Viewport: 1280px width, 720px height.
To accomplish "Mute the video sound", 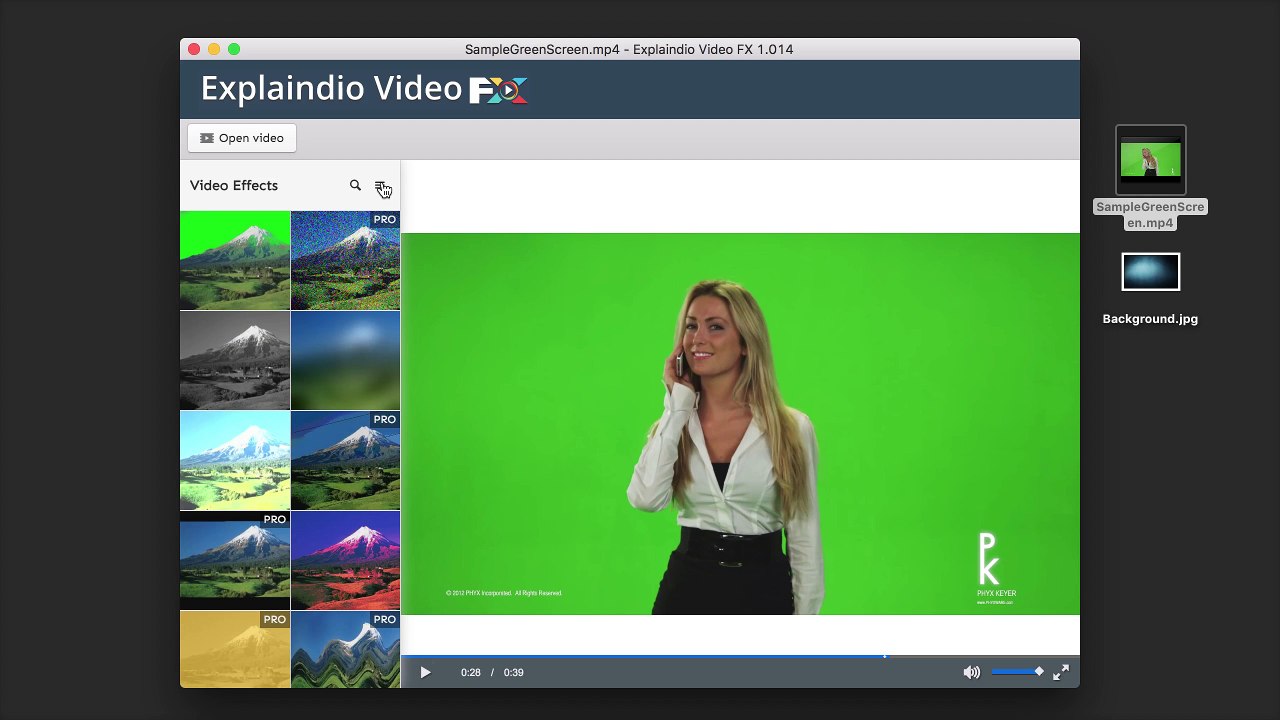I will (971, 673).
